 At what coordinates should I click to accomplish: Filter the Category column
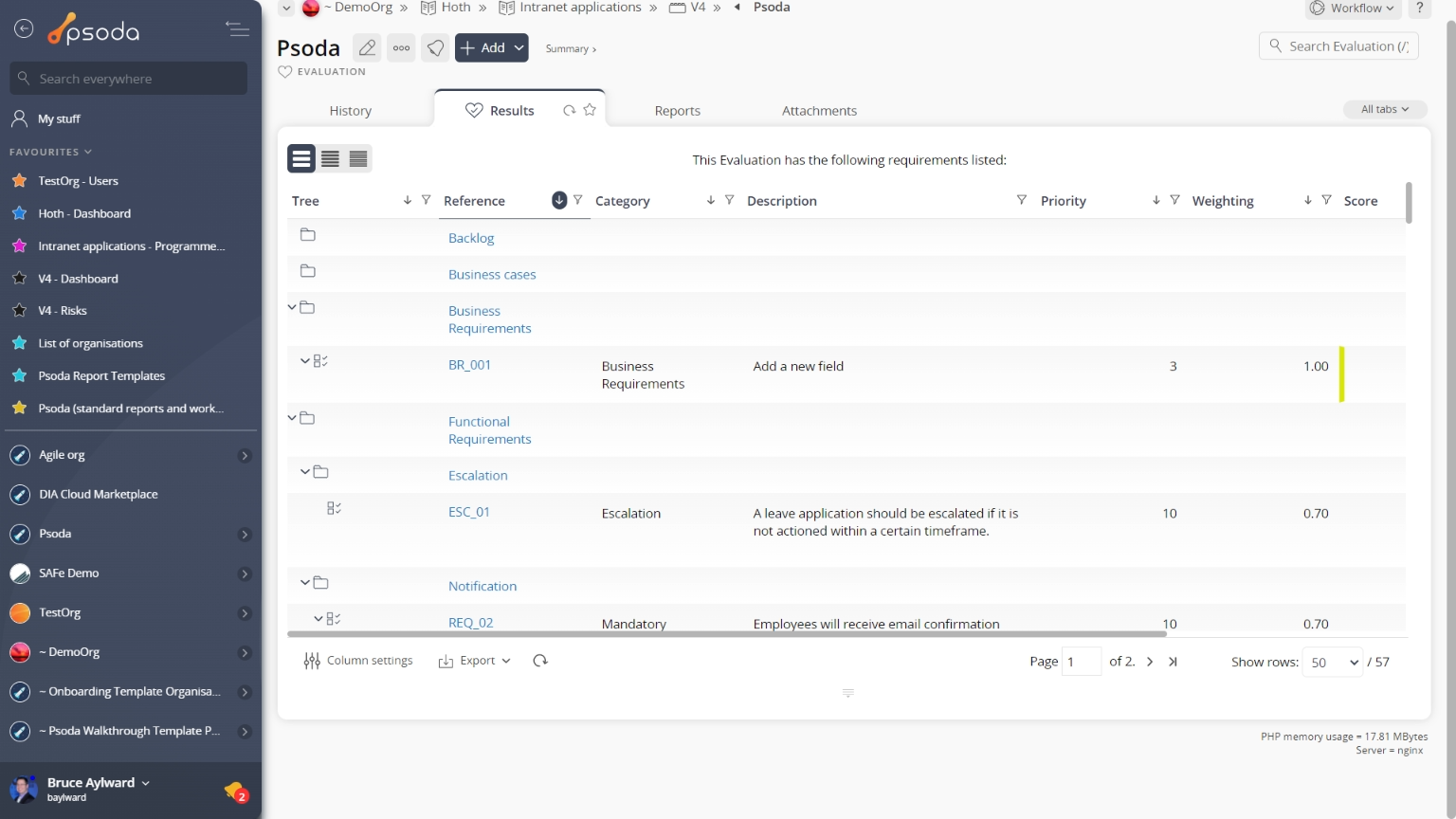coord(729,200)
